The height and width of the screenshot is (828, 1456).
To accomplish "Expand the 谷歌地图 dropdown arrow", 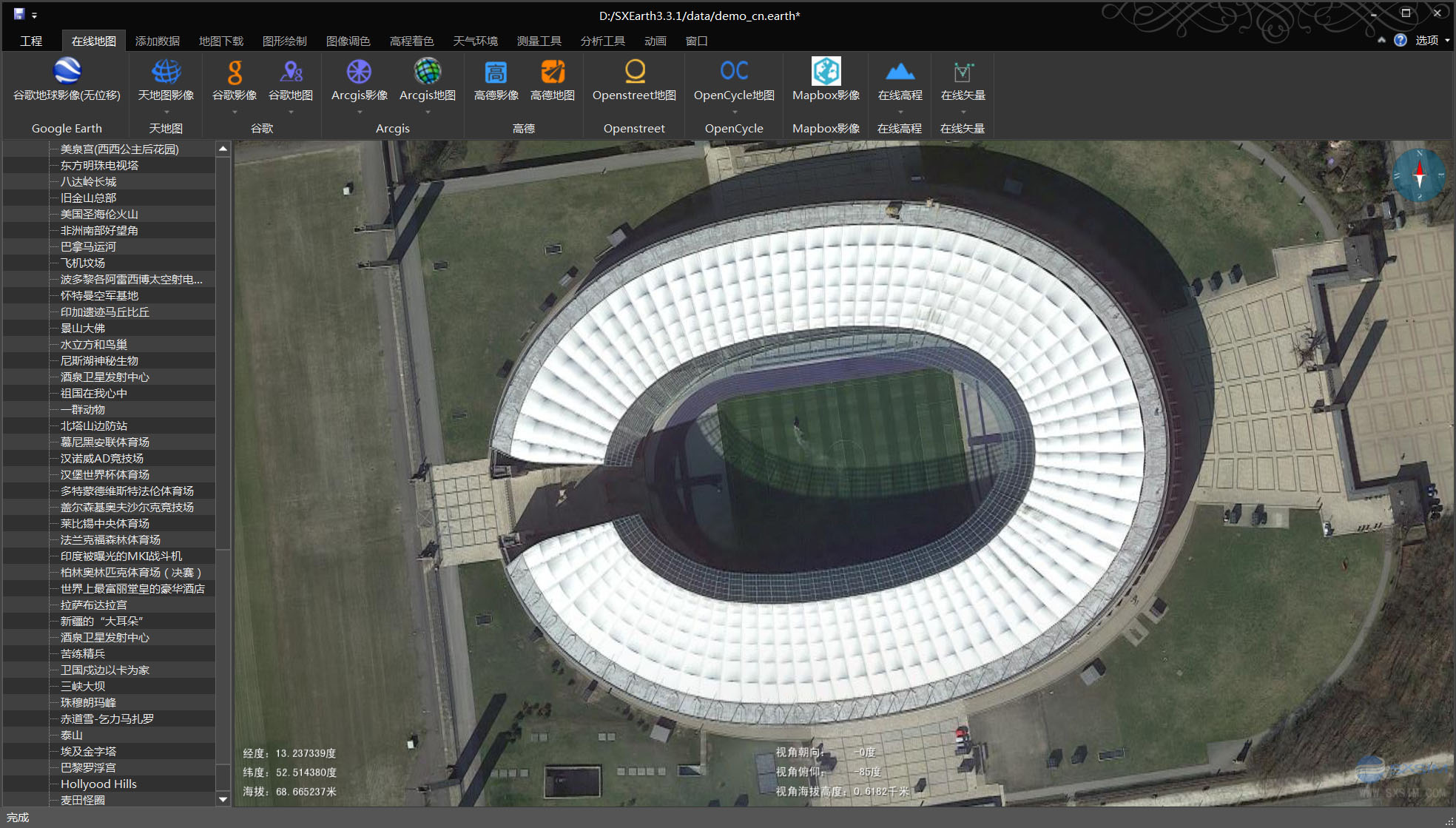I will (x=291, y=112).
